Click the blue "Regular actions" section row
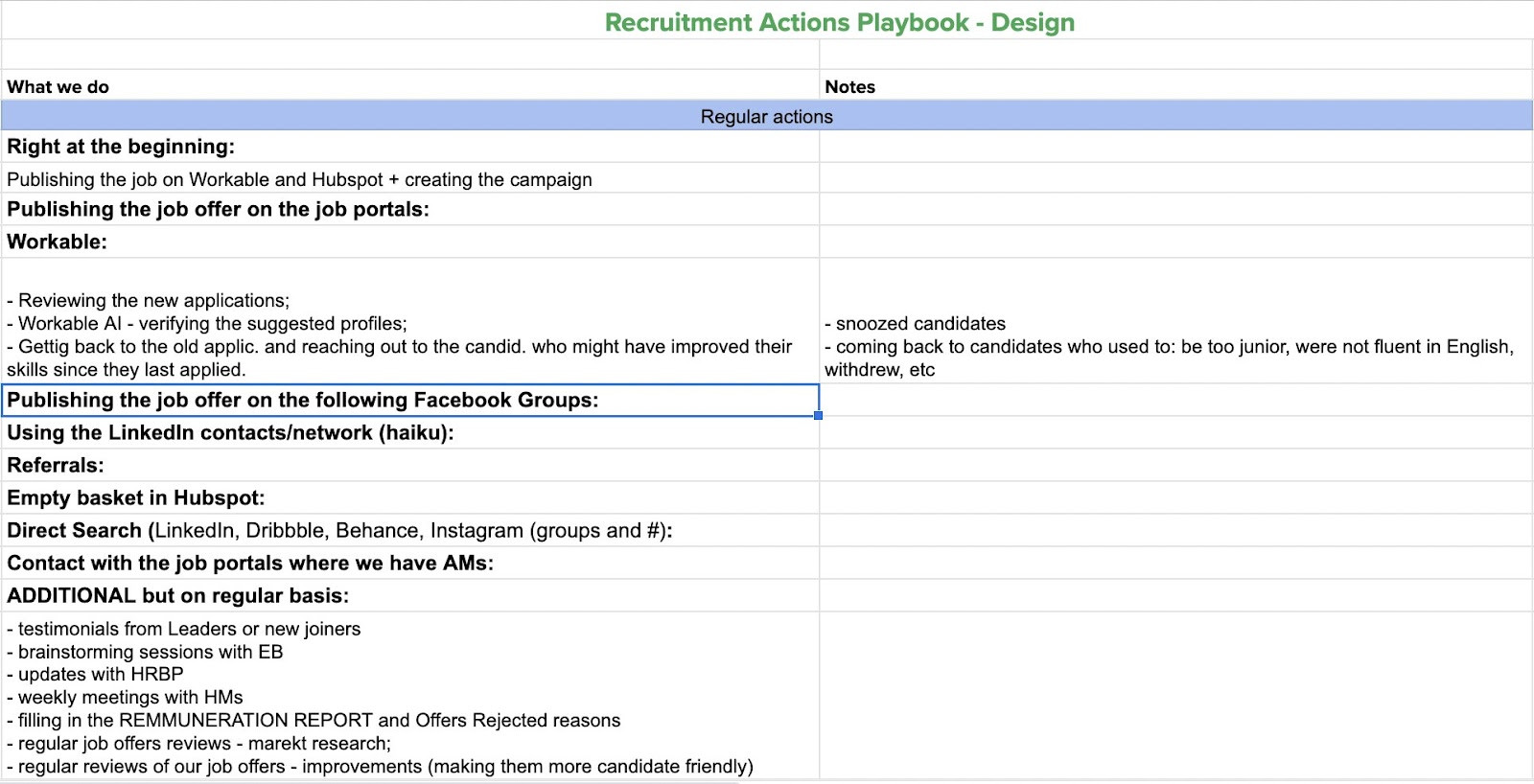 (766, 116)
